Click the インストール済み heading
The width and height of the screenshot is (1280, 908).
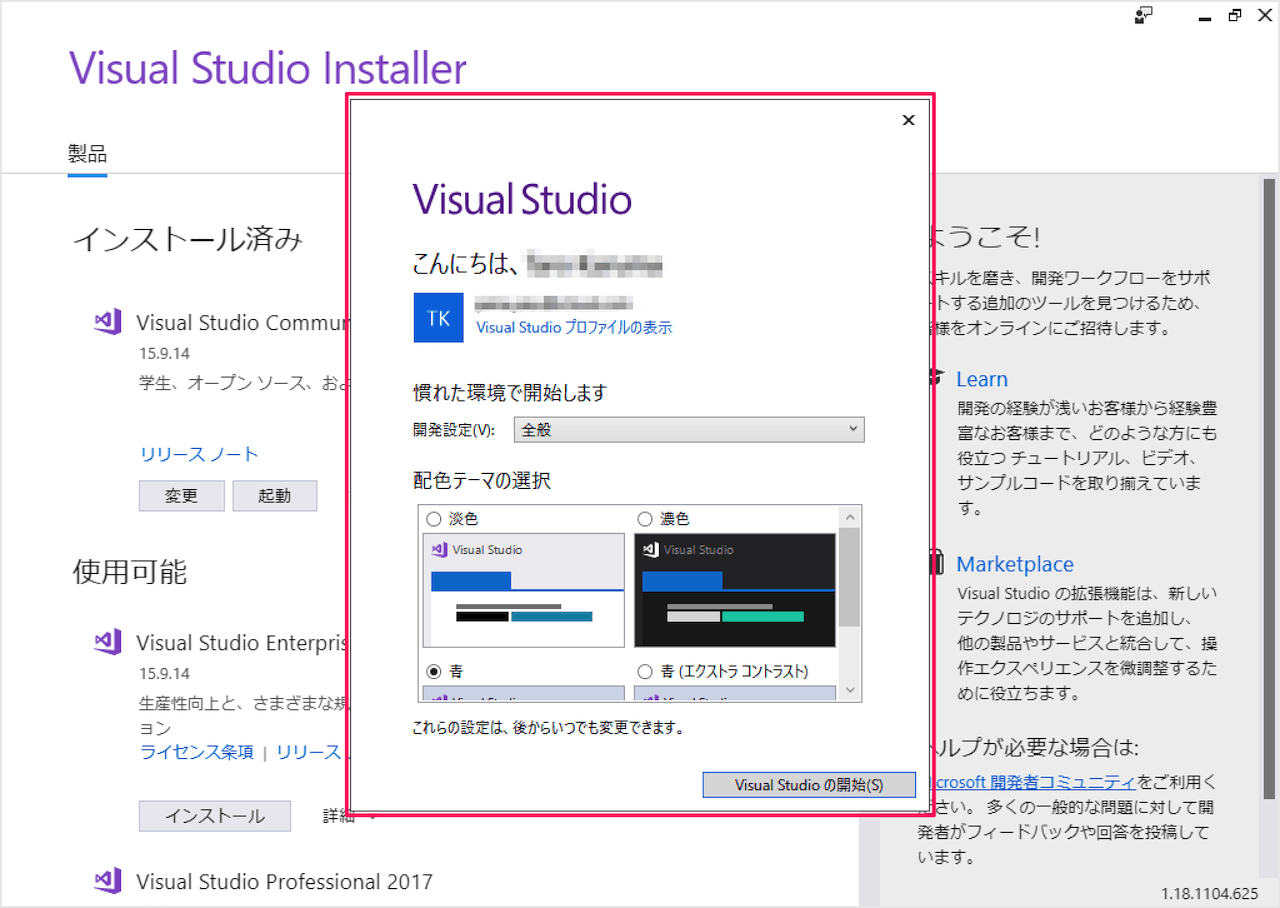[x=187, y=239]
